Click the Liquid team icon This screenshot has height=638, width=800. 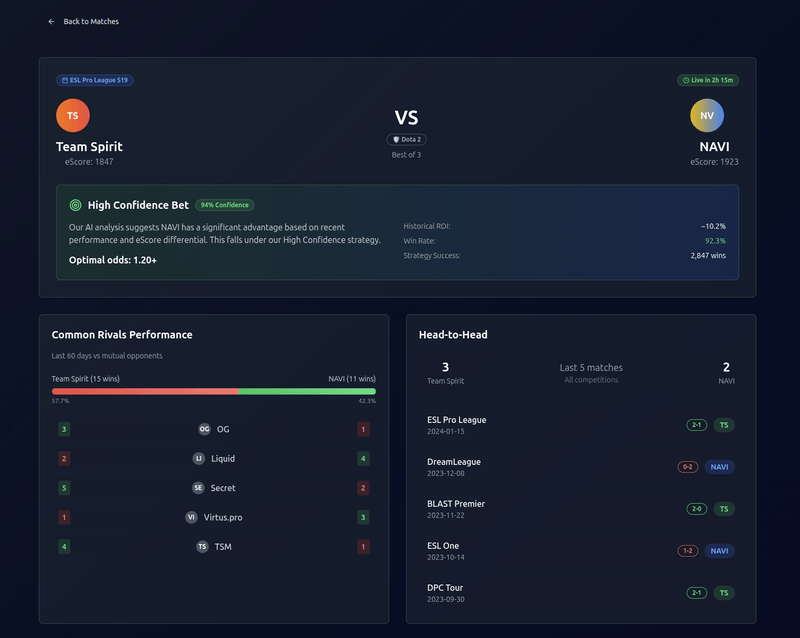(198, 458)
